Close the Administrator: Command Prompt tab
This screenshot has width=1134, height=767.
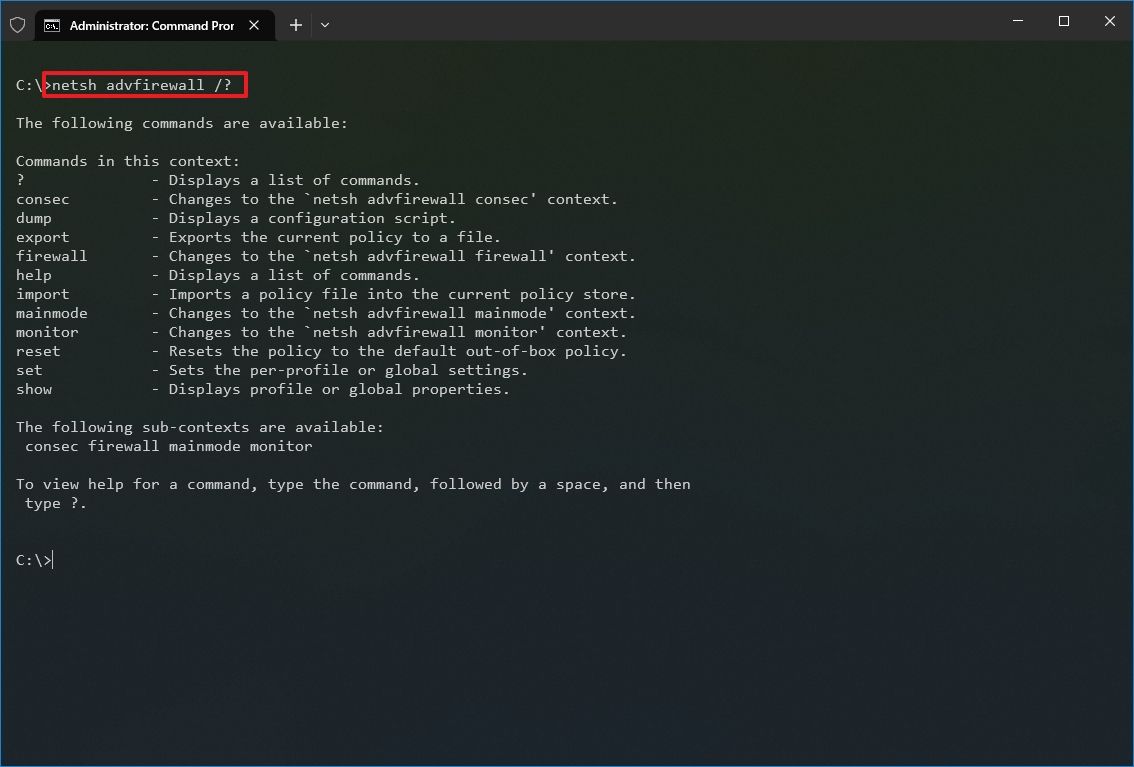tap(253, 25)
